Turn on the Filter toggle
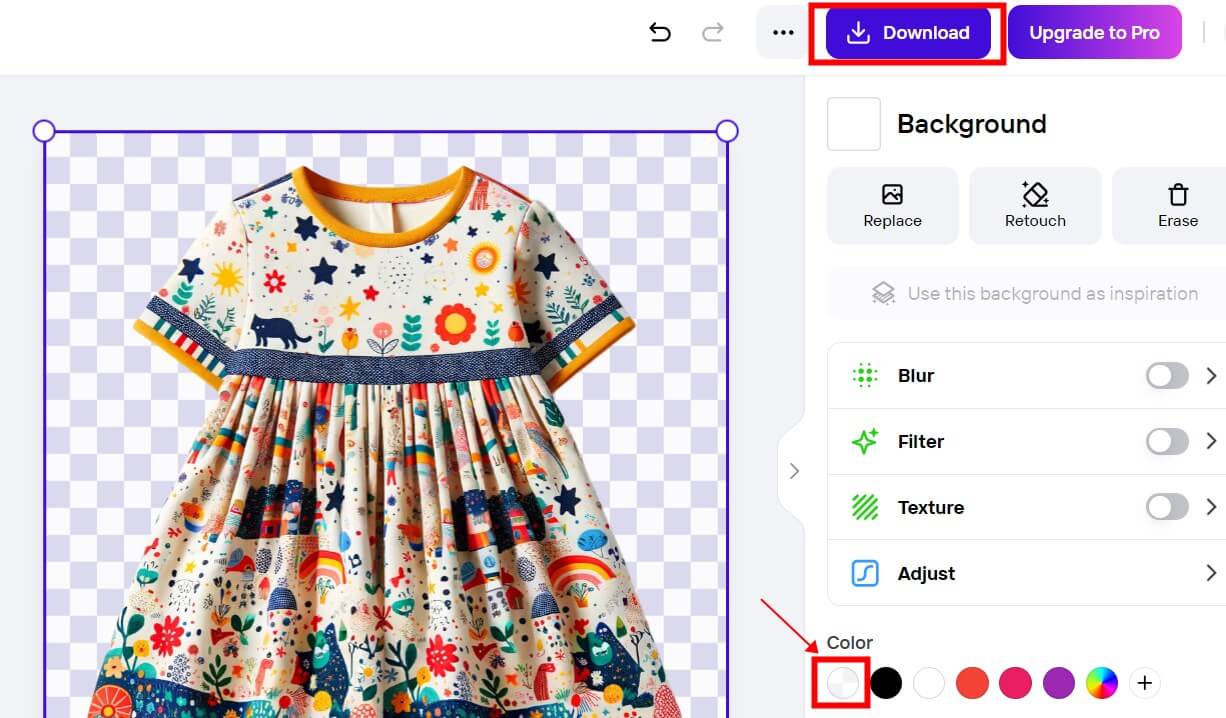The width and height of the screenshot is (1226, 718). [x=1166, y=441]
